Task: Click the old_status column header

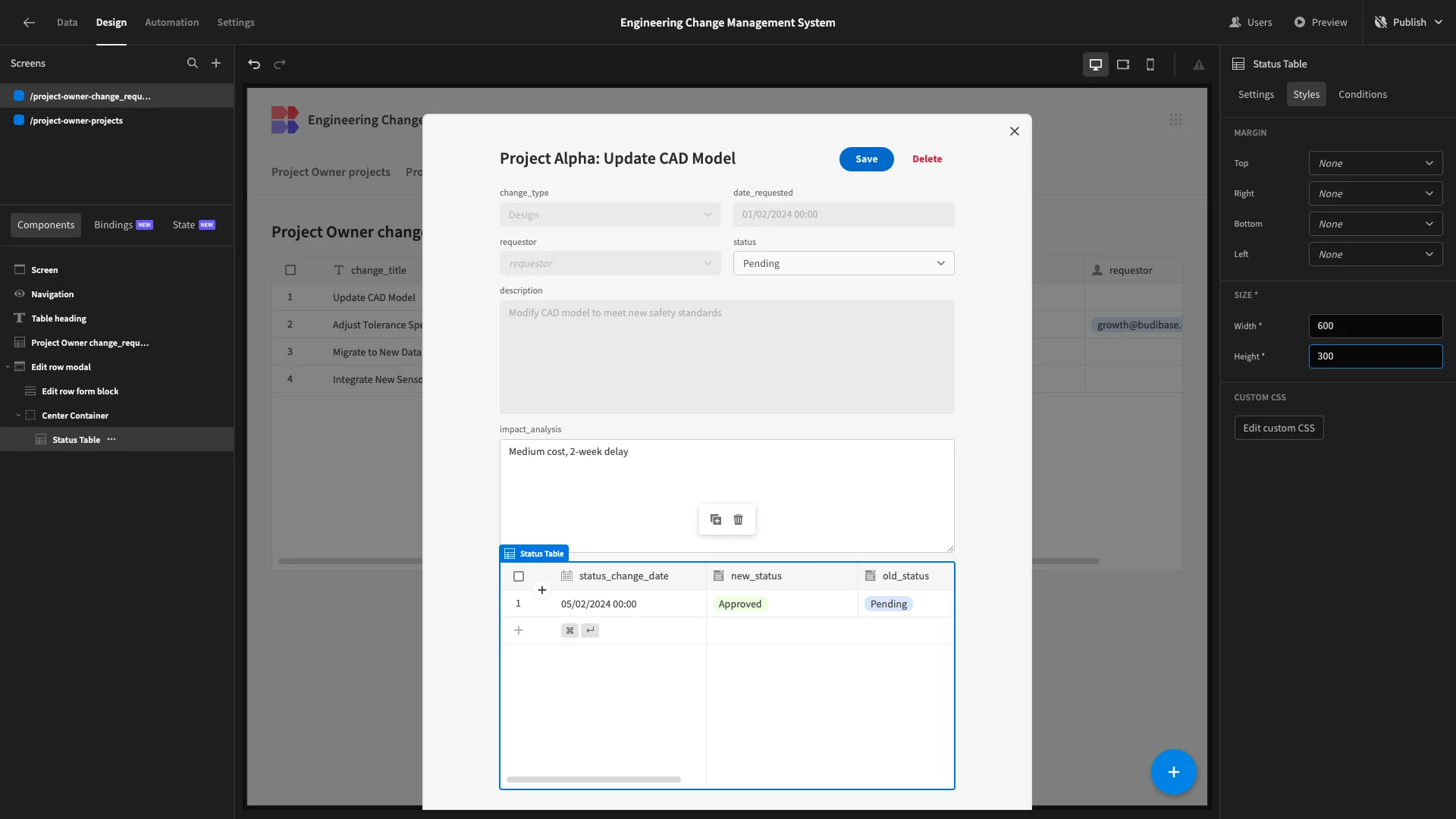Action: pyautogui.click(x=905, y=576)
